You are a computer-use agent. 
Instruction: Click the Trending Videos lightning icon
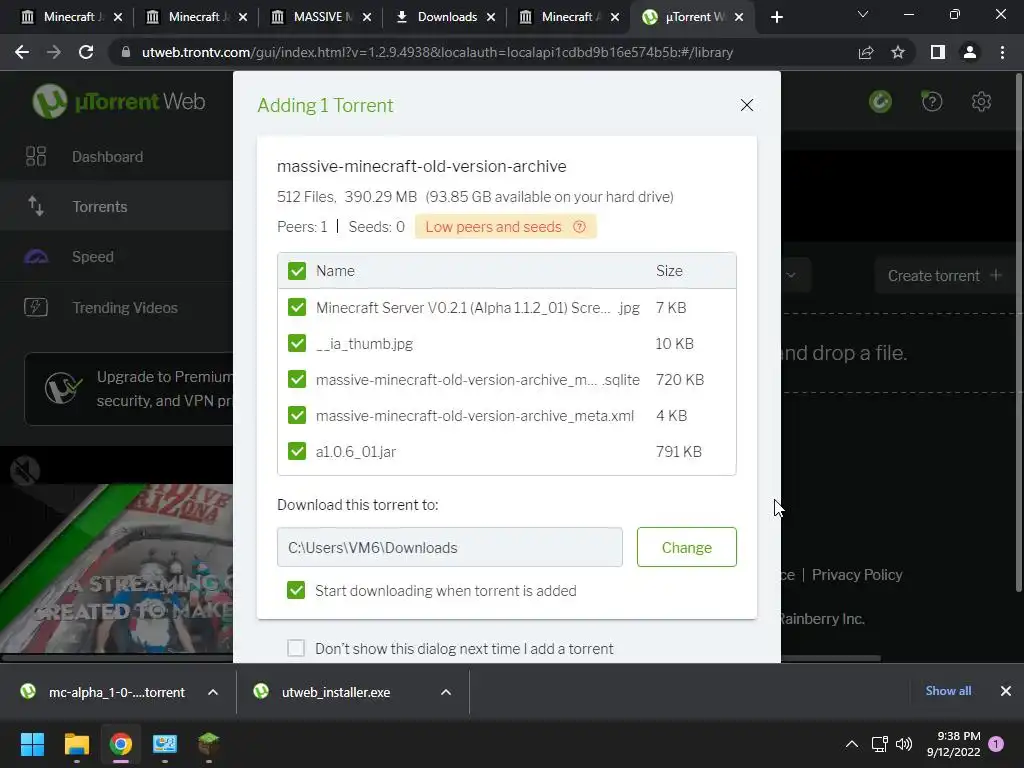36,307
